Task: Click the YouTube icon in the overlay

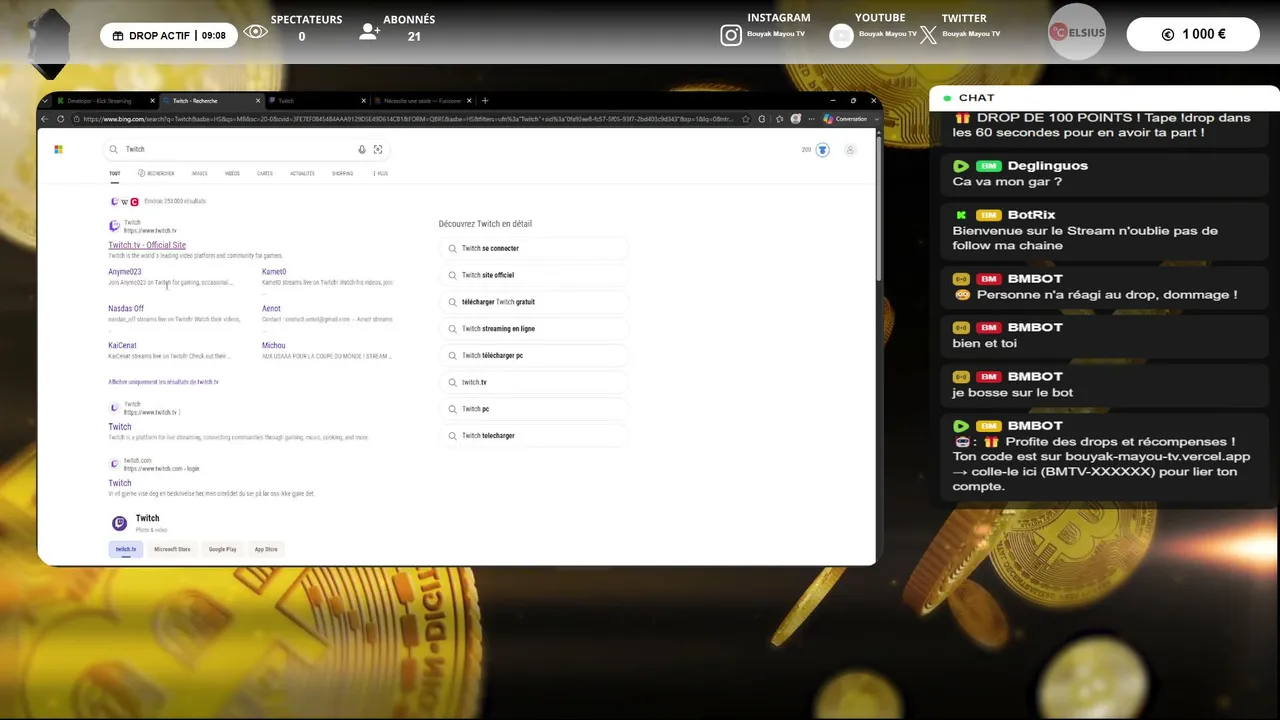Action: click(842, 35)
